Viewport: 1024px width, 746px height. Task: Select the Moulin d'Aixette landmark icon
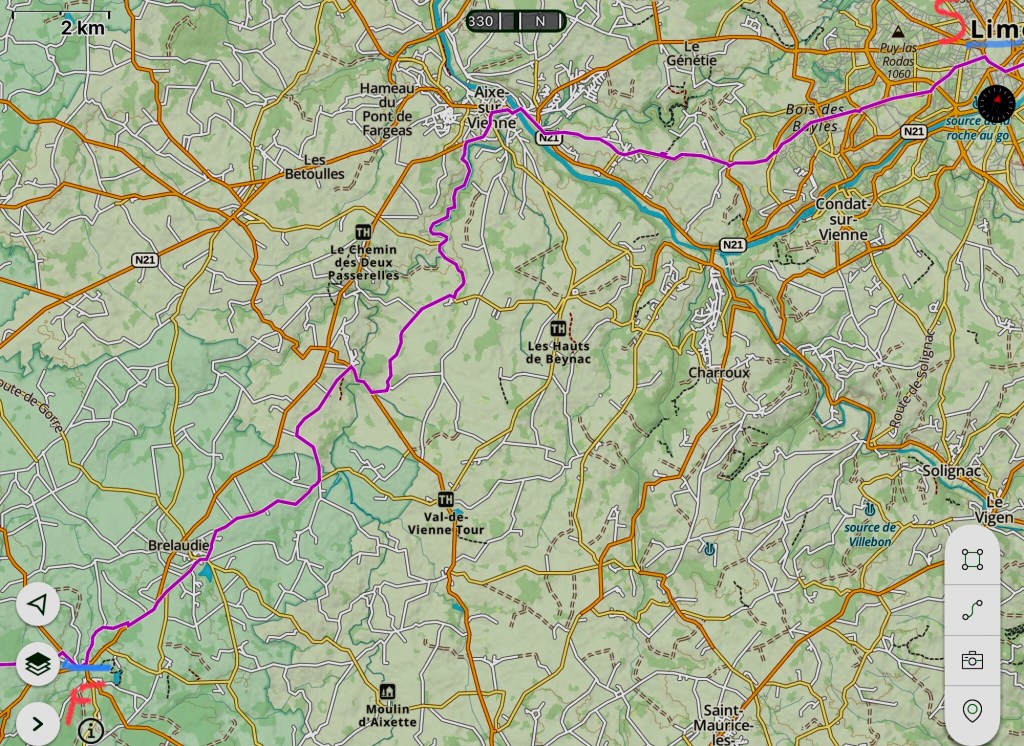pos(387,691)
